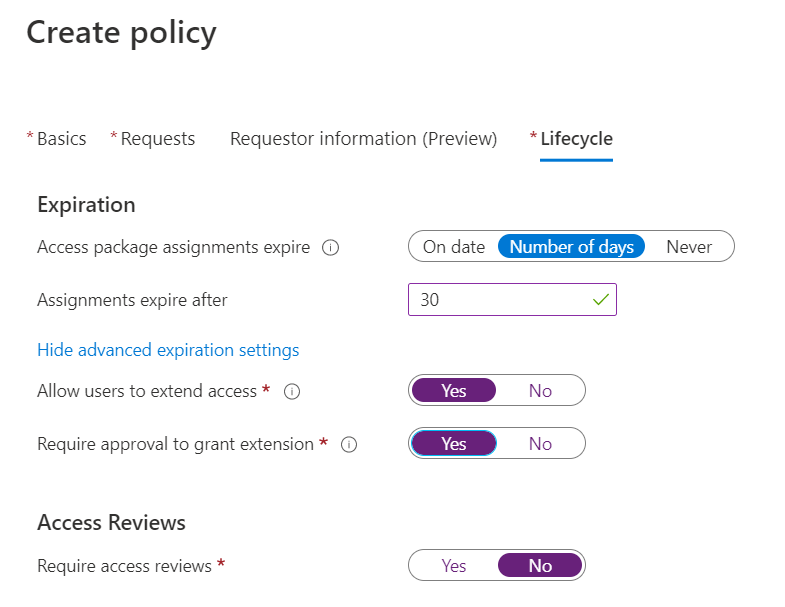Choose No for Allow users to extend access
Viewport: 785px width, 607px height.
coord(540,391)
